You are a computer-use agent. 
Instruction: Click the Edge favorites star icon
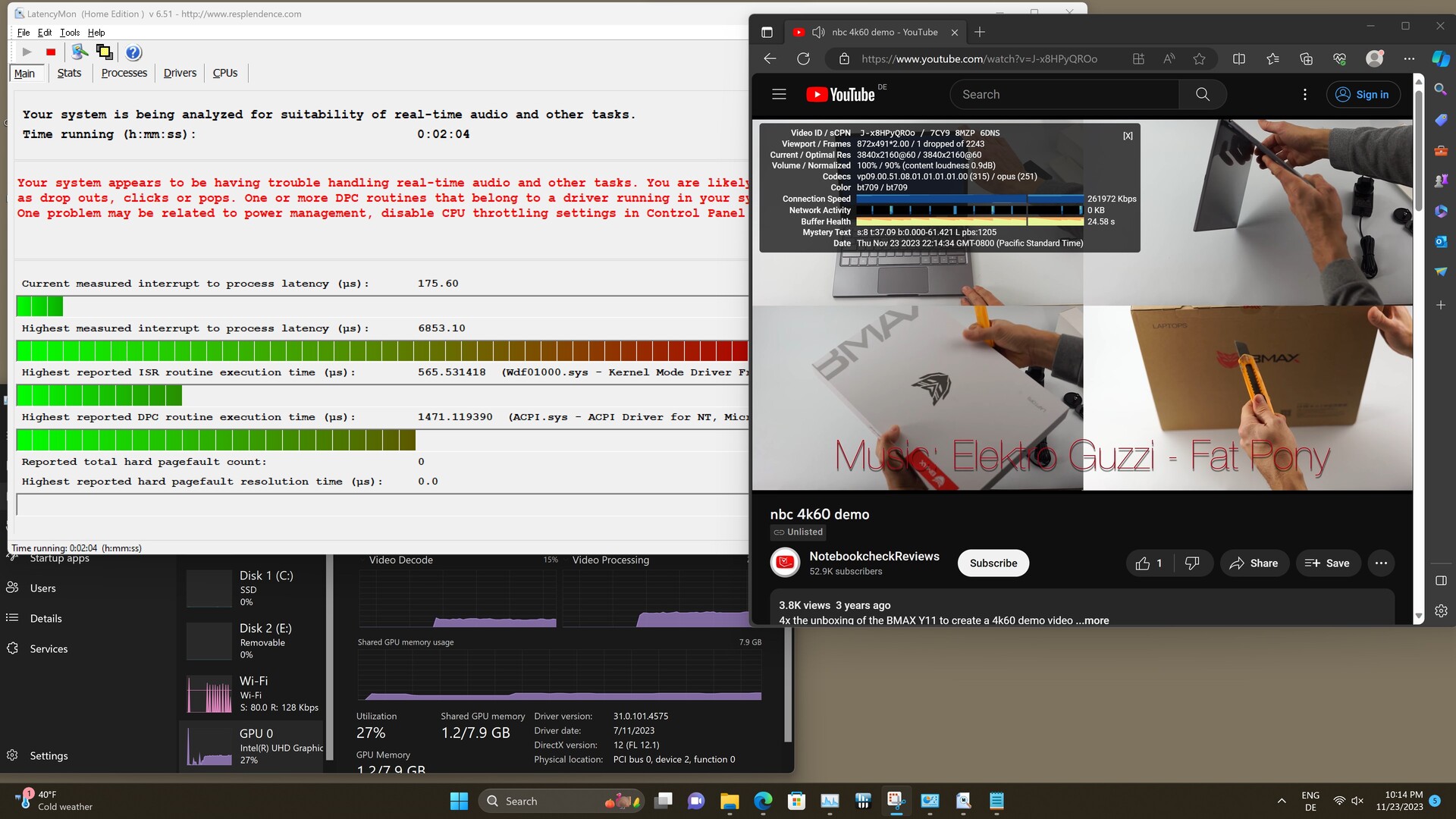pyautogui.click(x=1199, y=59)
